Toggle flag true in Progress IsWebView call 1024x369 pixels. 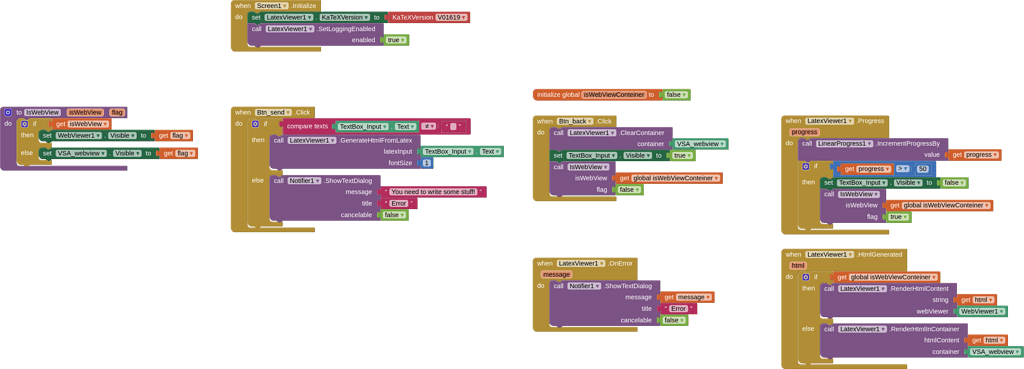899,217
